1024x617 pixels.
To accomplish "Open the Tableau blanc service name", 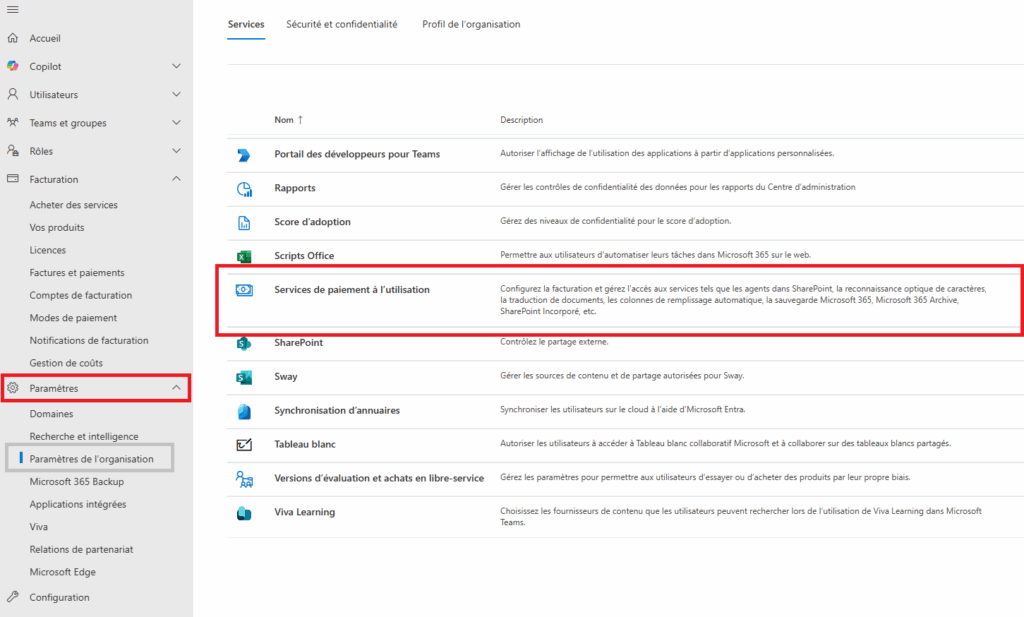I will (305, 445).
